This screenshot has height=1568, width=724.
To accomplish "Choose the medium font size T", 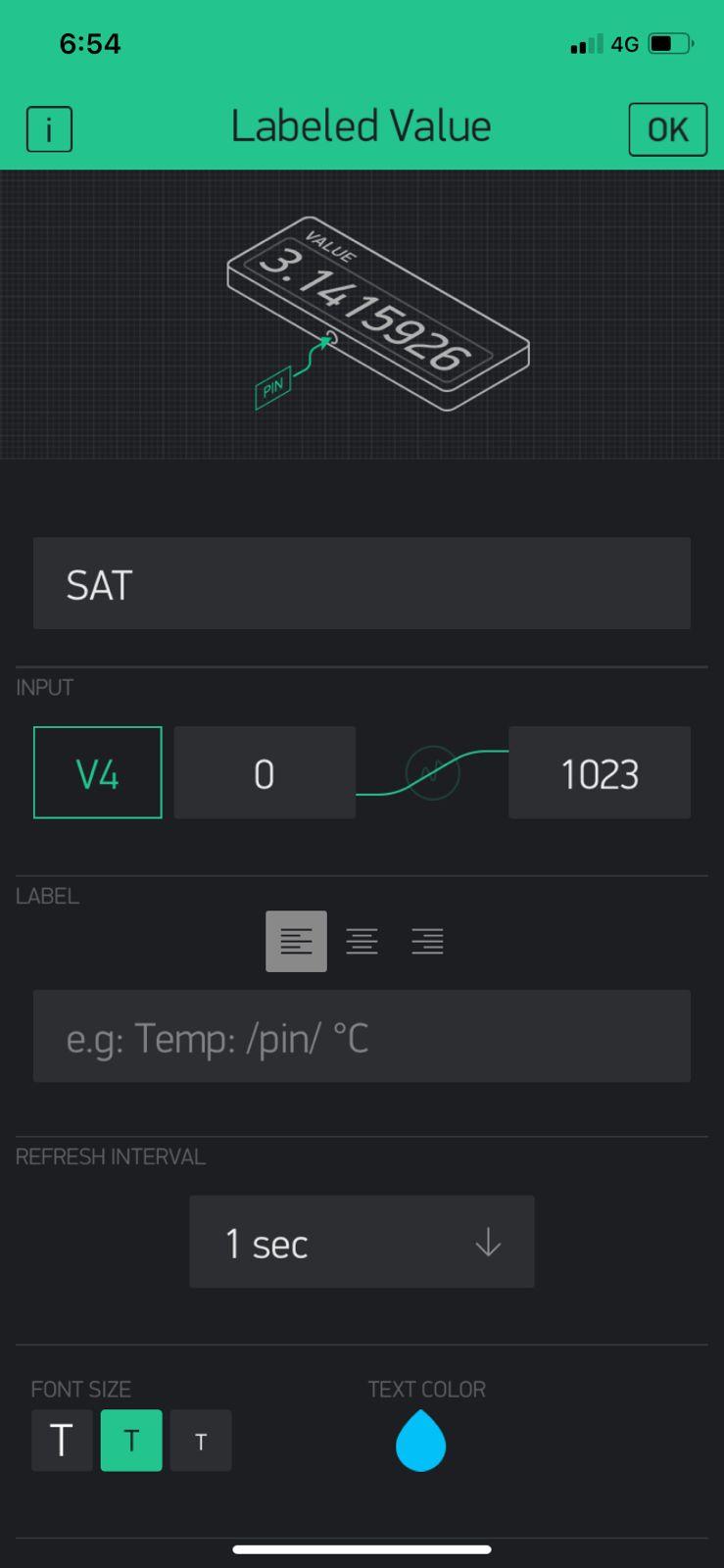I will [x=131, y=1441].
